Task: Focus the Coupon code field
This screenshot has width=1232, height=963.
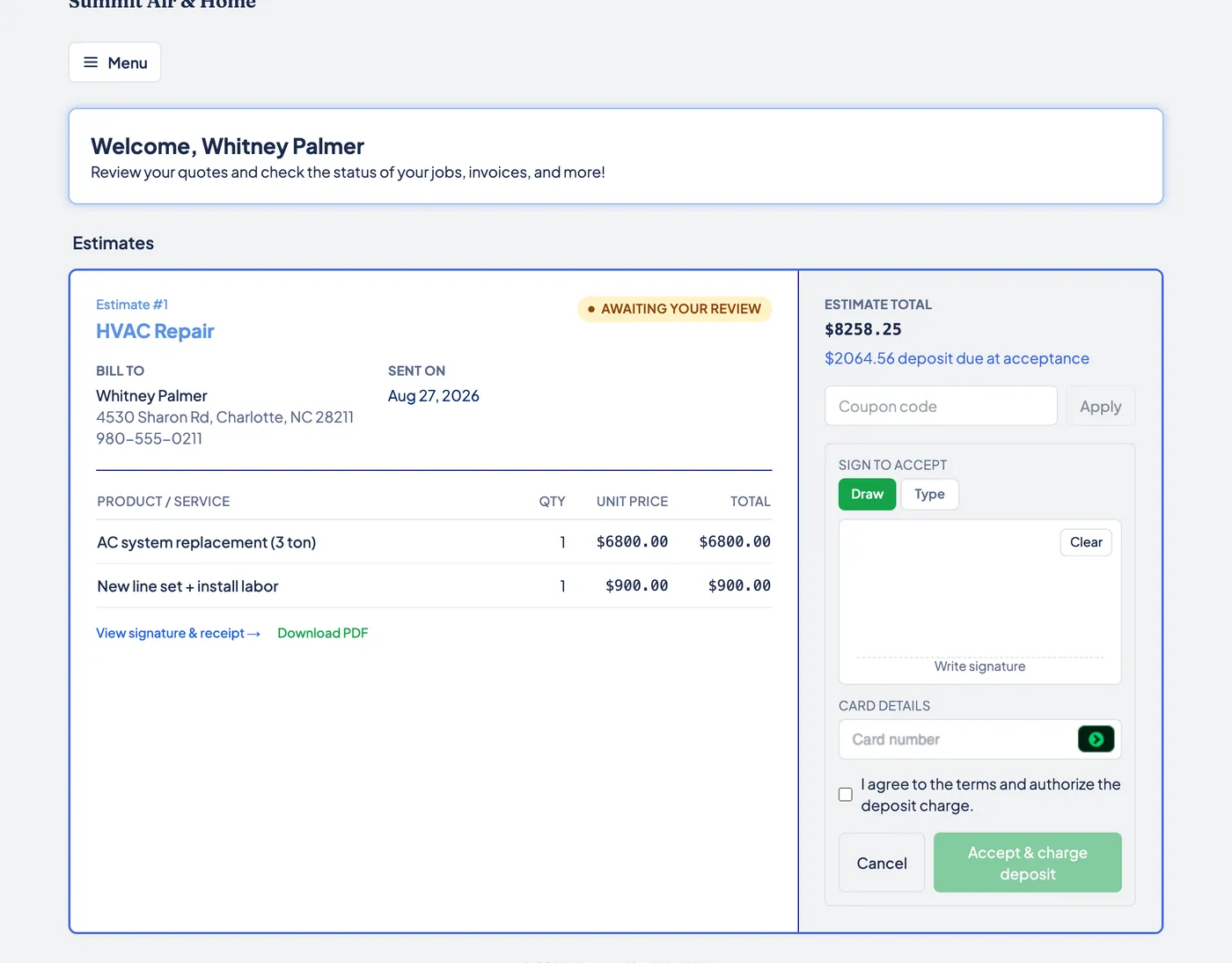Action: click(941, 407)
